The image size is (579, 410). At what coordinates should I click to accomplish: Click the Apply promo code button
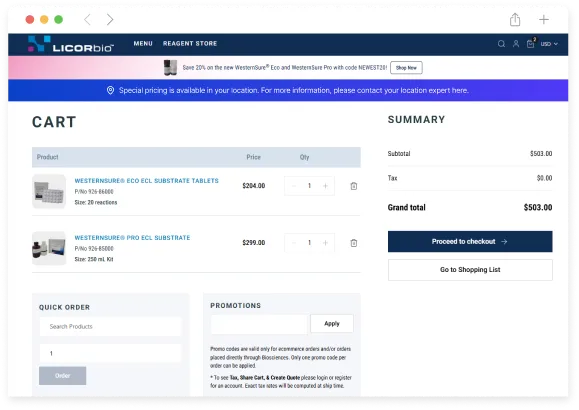click(332, 324)
